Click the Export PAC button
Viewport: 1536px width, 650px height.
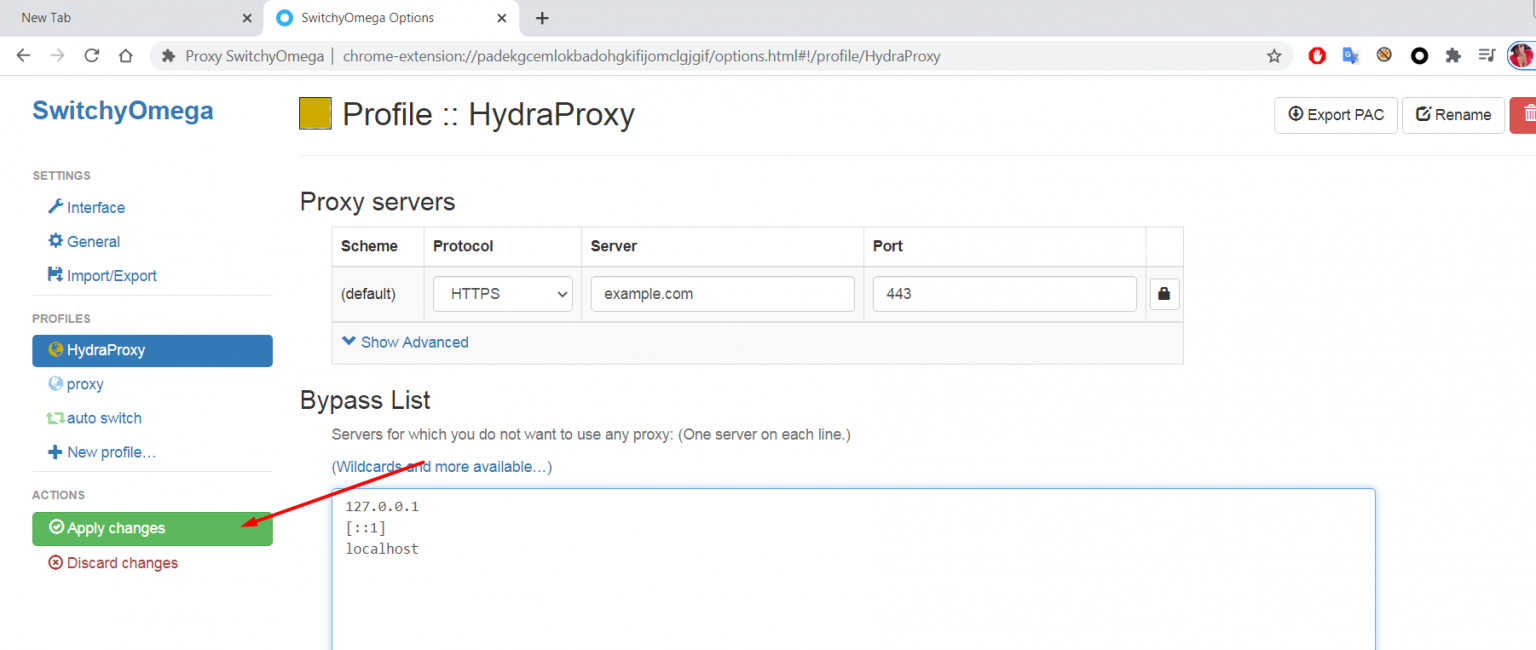point(1335,115)
